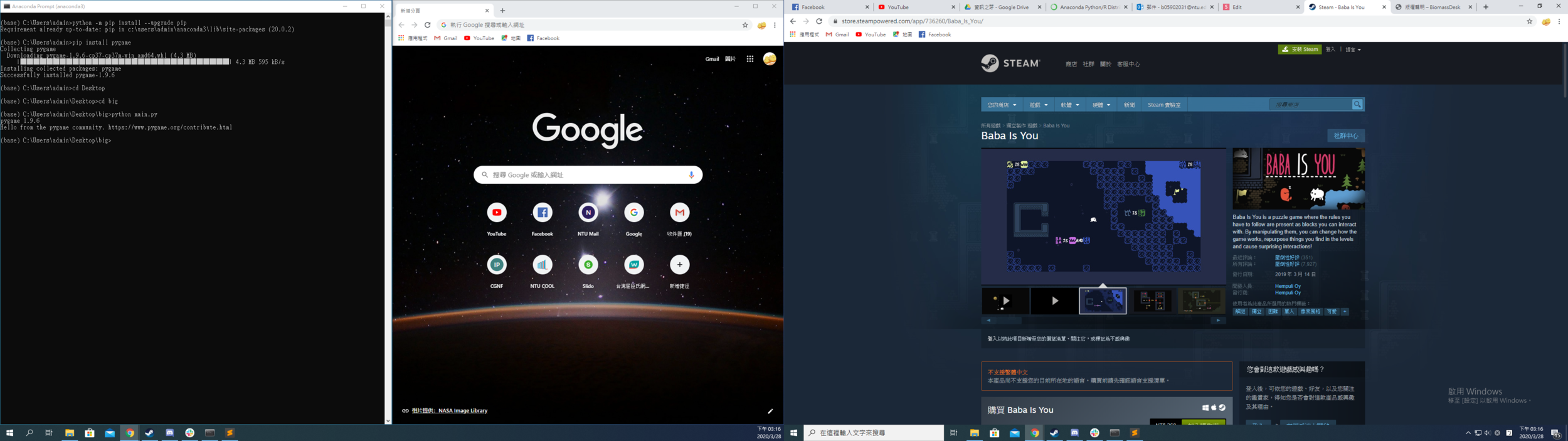1568x441 pixels.
Task: Click NASA Image Library photo credit link
Action: (449, 411)
